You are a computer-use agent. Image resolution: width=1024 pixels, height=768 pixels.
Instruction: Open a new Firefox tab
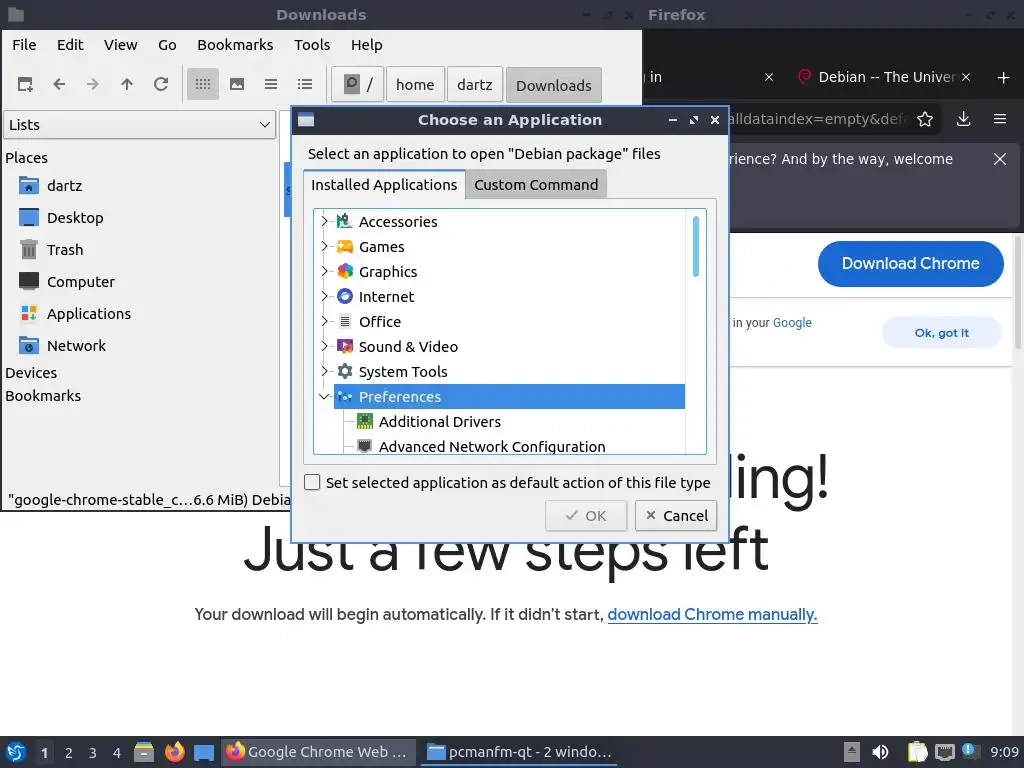[x=1004, y=78]
